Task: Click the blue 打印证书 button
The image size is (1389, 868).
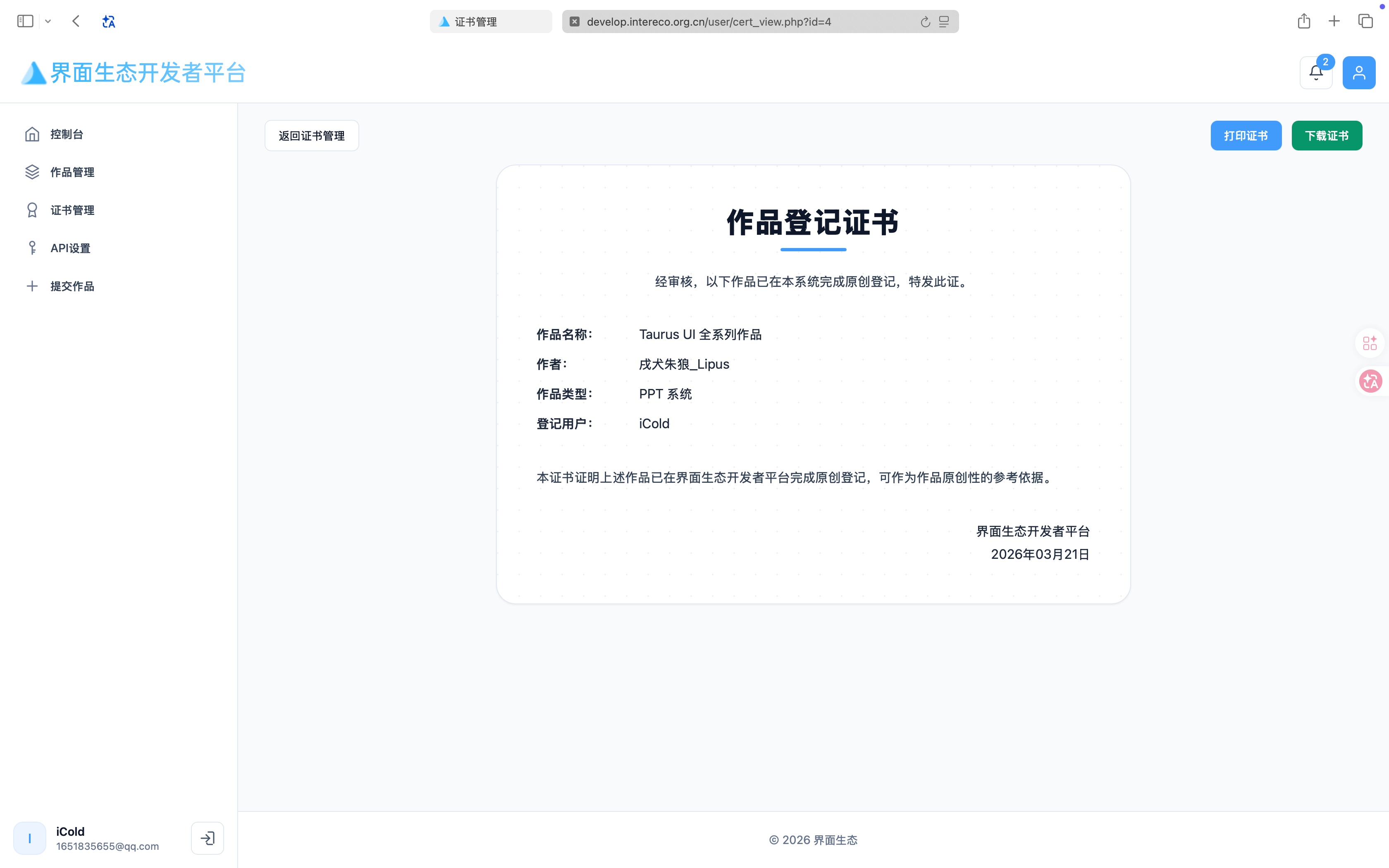Action: pos(1246,136)
